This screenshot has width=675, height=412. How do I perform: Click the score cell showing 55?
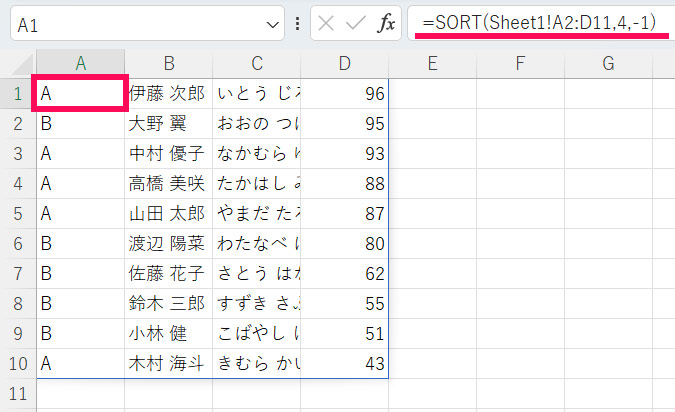click(344, 304)
